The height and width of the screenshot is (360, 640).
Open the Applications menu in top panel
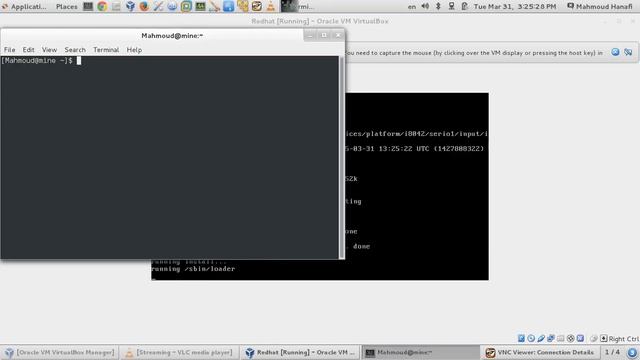(24, 7)
